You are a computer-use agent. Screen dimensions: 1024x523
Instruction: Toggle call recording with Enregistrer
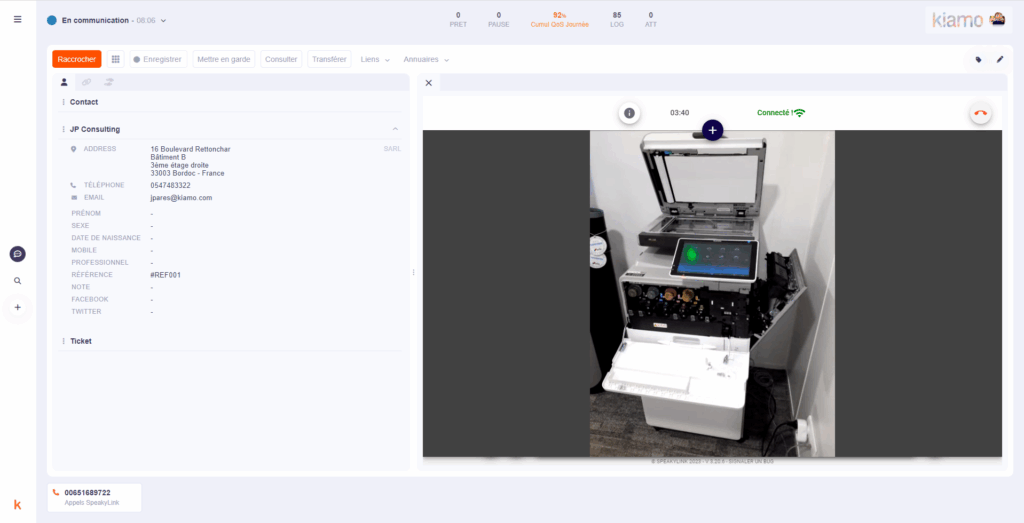point(158,59)
